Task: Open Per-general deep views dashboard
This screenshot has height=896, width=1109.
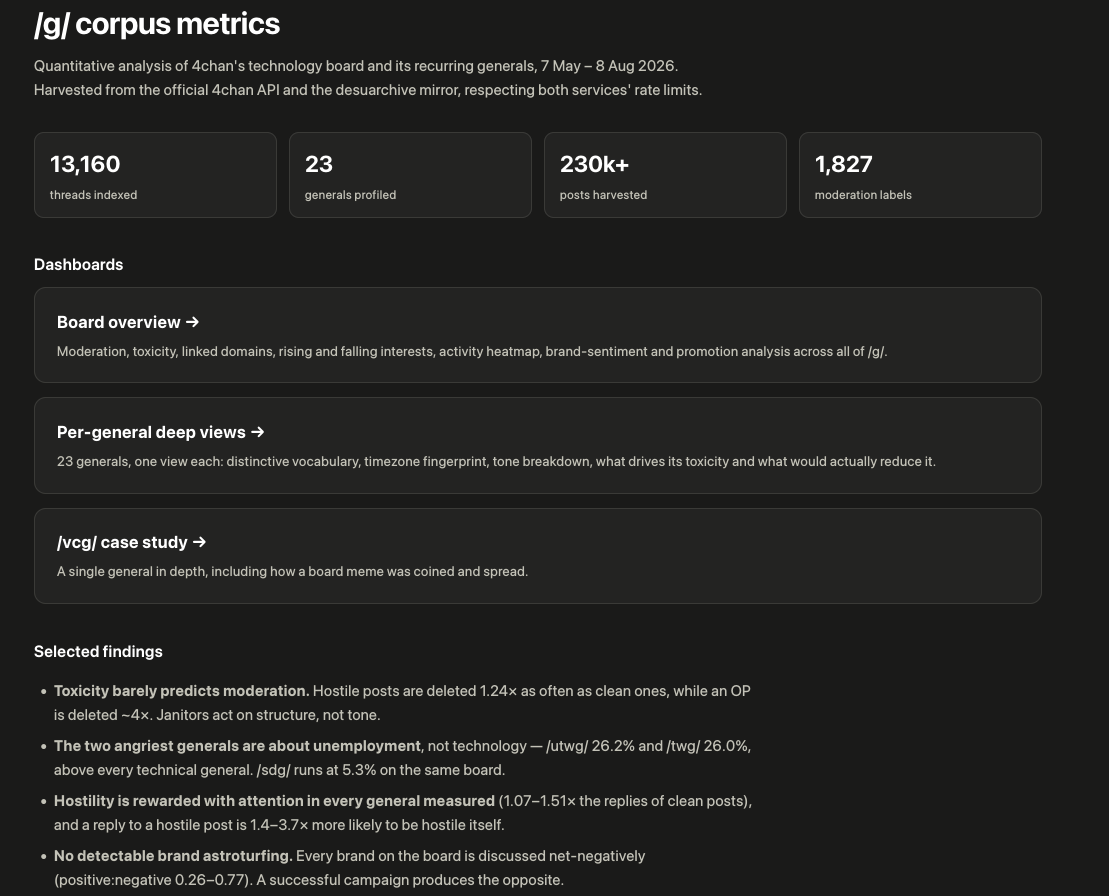Action: [x=538, y=446]
